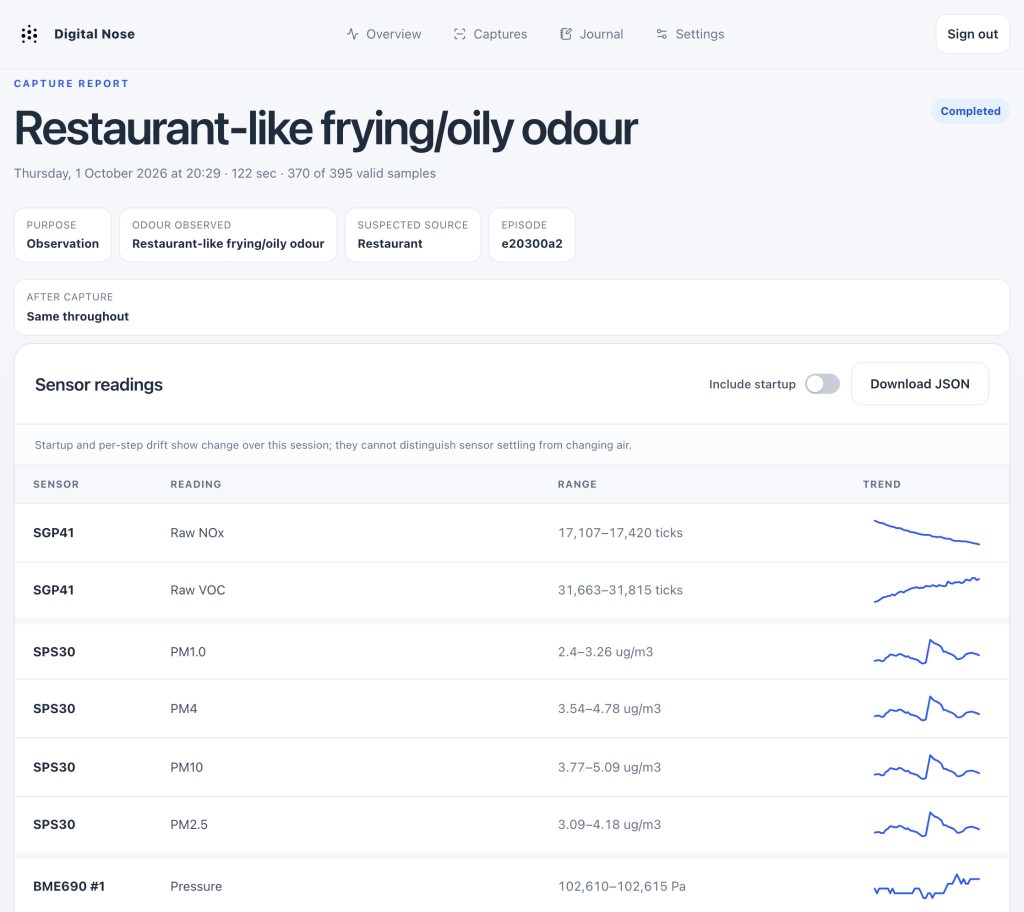Click the PM4 reading label
Viewport: 1024px width, 912px height.
pos(184,708)
